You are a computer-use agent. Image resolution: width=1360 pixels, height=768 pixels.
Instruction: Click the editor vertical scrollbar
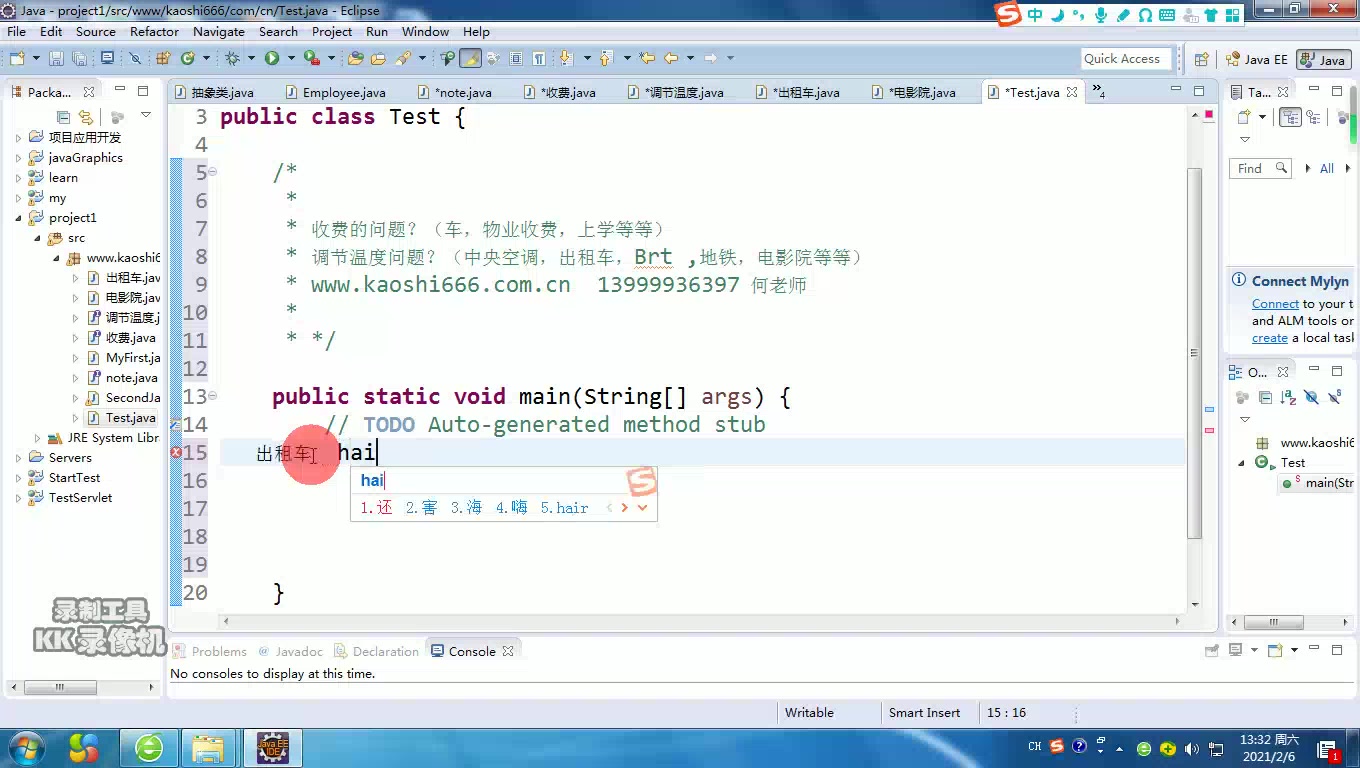point(1194,352)
